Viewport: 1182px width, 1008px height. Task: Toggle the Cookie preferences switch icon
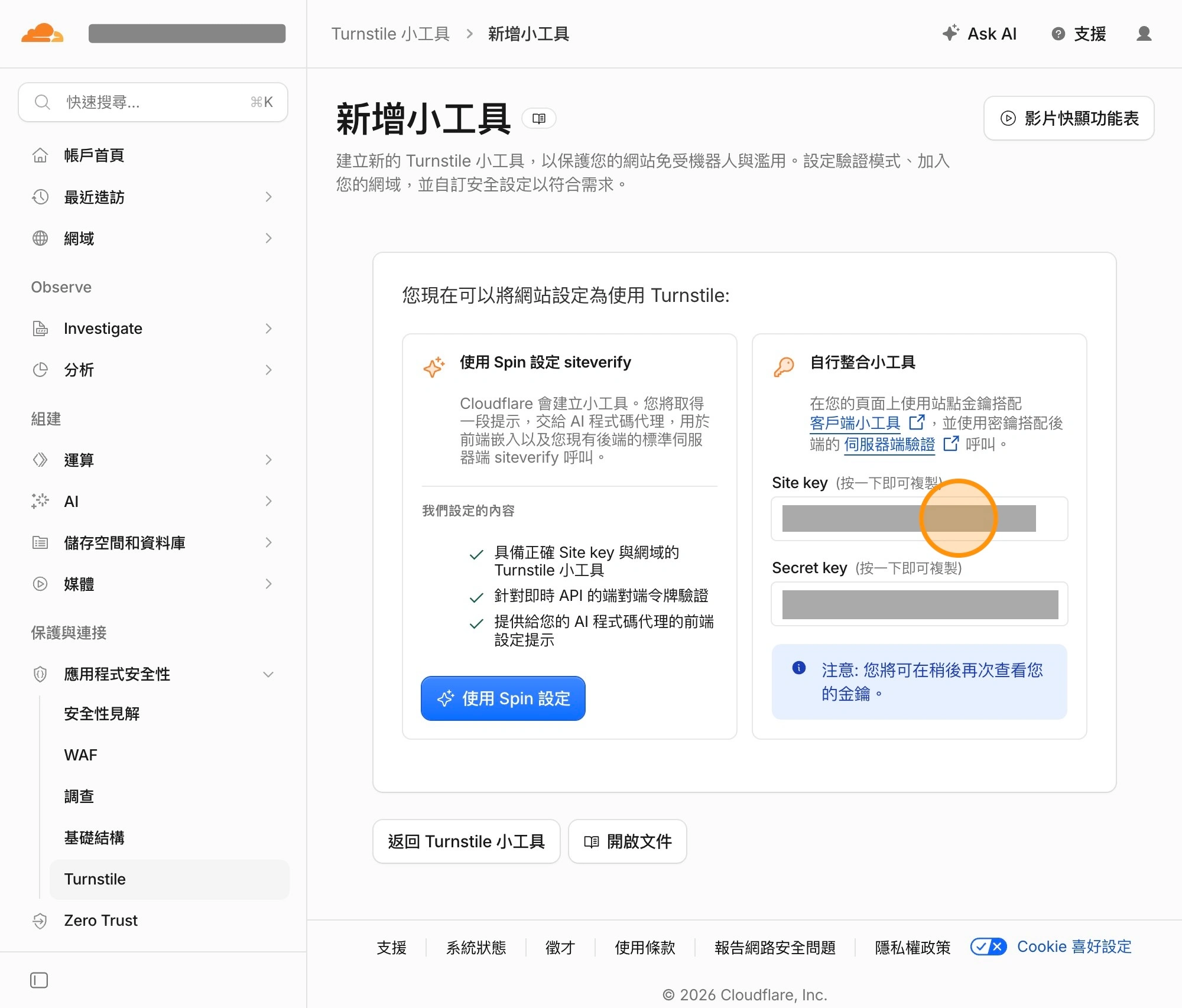click(988, 947)
